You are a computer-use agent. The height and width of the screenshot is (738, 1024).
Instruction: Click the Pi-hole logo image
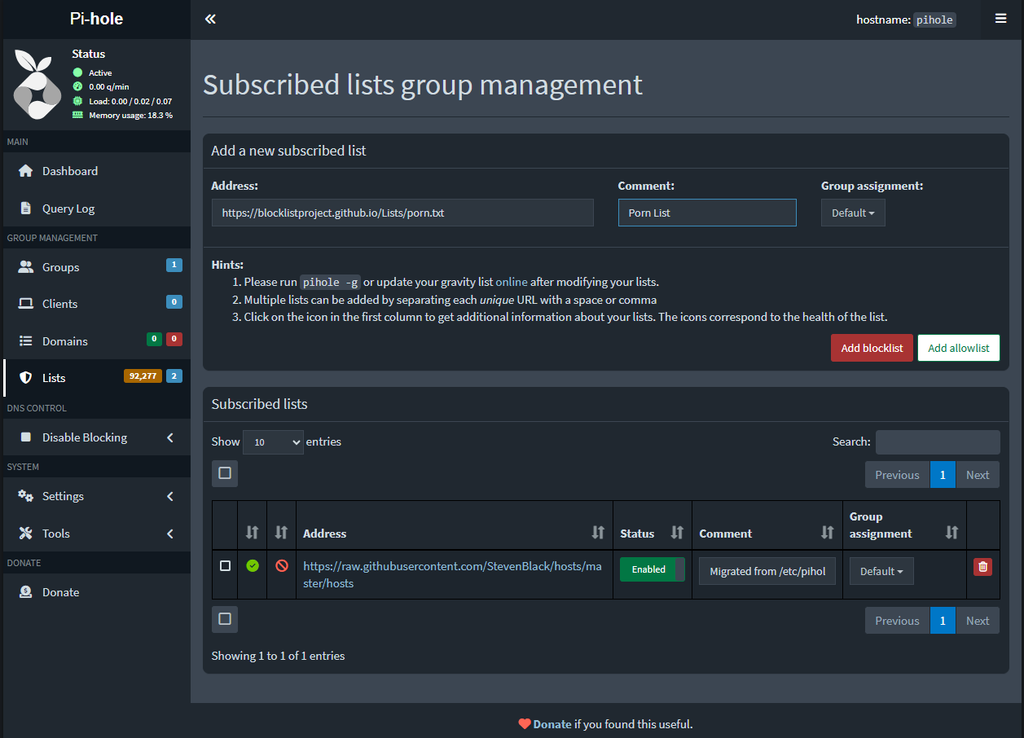37,84
